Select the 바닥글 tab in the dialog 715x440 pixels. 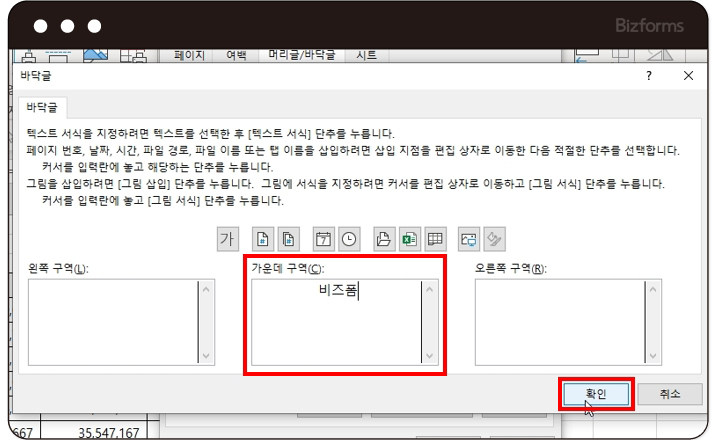tap(42, 108)
